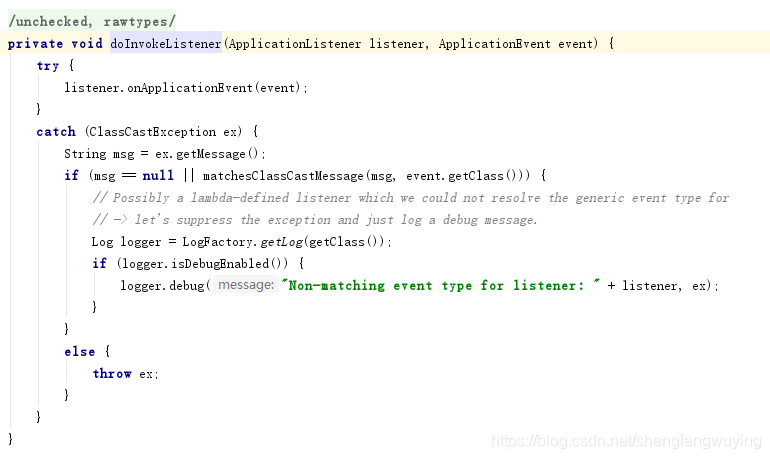
Task: Click the 'String msg = ex.getMessage()' line
Action: coord(165,154)
